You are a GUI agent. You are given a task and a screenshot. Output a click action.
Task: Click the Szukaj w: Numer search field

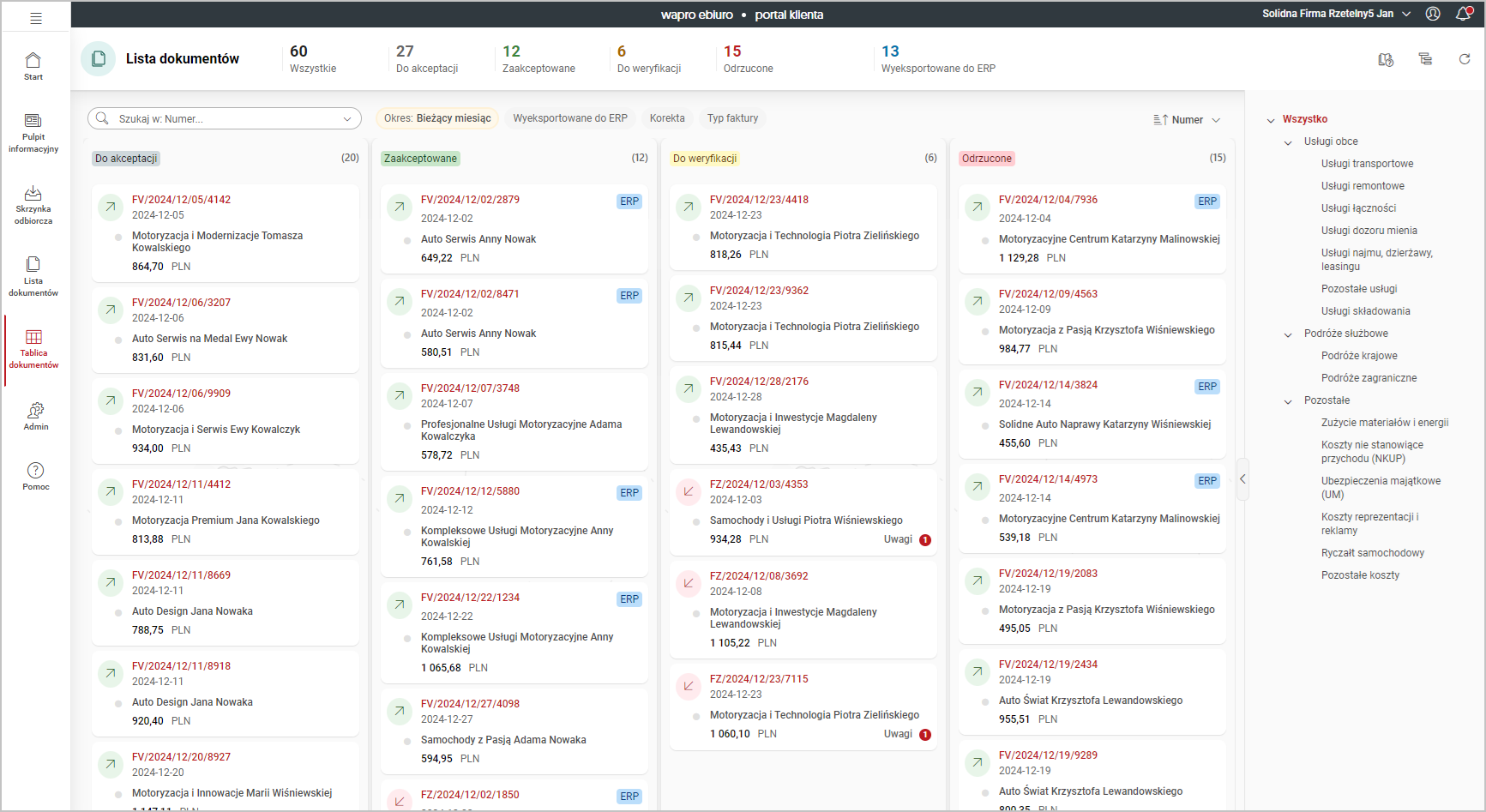tap(224, 118)
